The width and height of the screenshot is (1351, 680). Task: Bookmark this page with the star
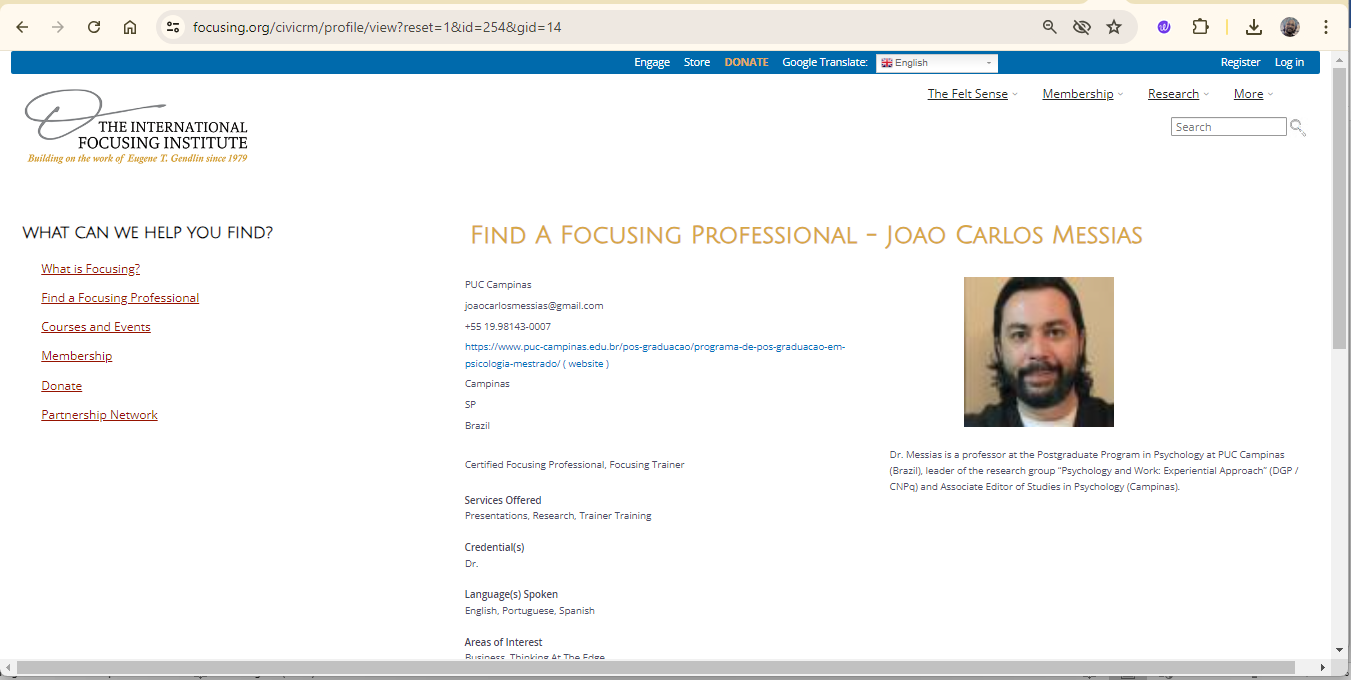(x=1114, y=27)
